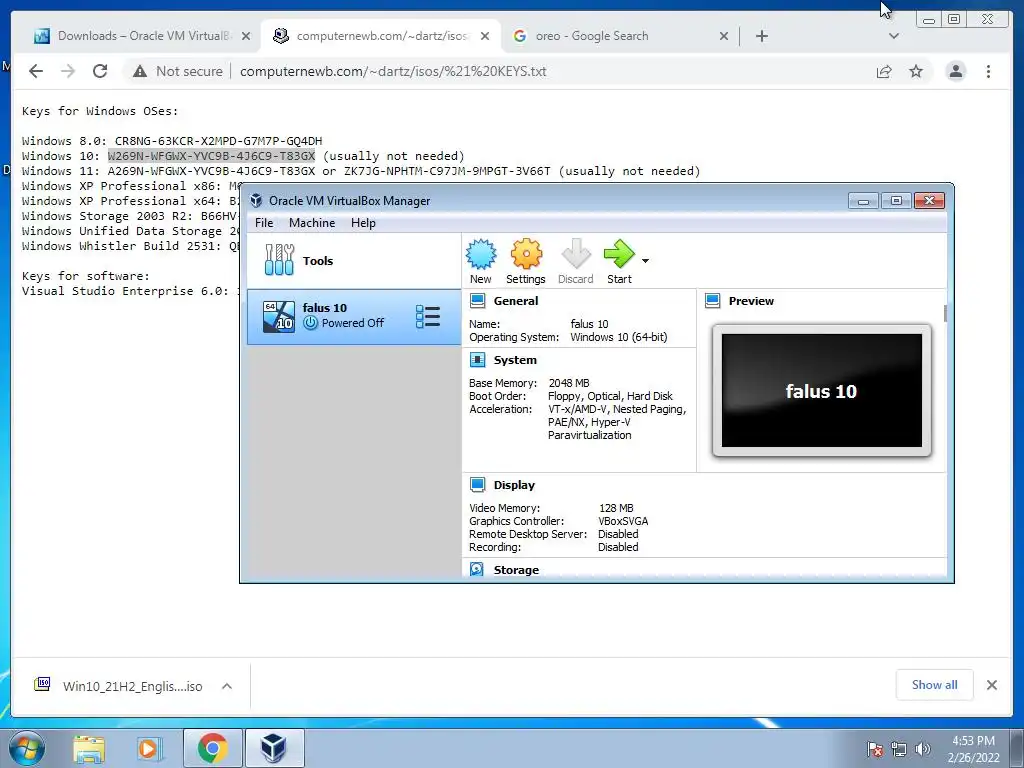
Task: Bookmark this page with the star
Action: click(916, 71)
